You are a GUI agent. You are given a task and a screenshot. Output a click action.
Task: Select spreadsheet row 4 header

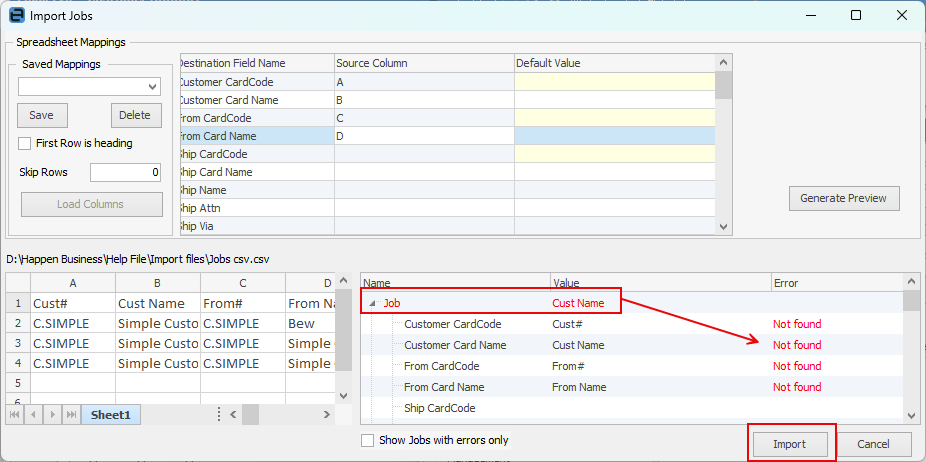tap(18, 363)
